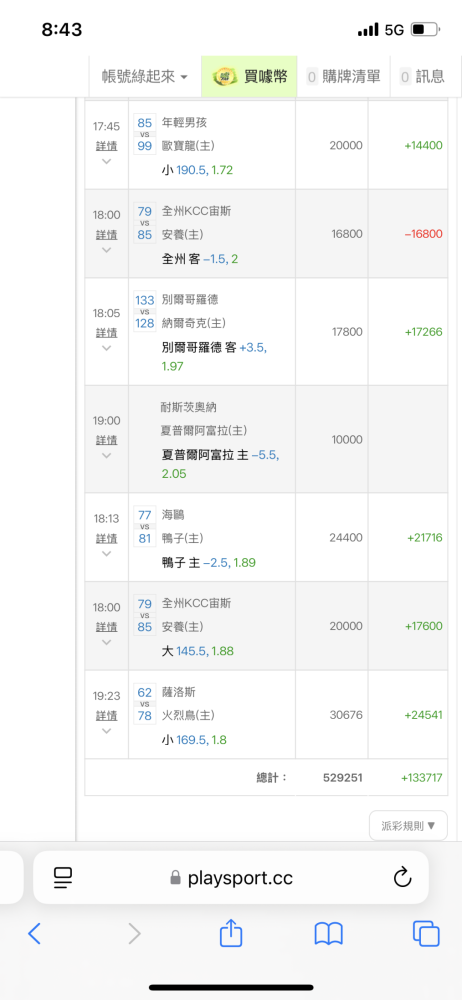
Task: Open 詳情 link for the 18:13 game
Action: 107,538
